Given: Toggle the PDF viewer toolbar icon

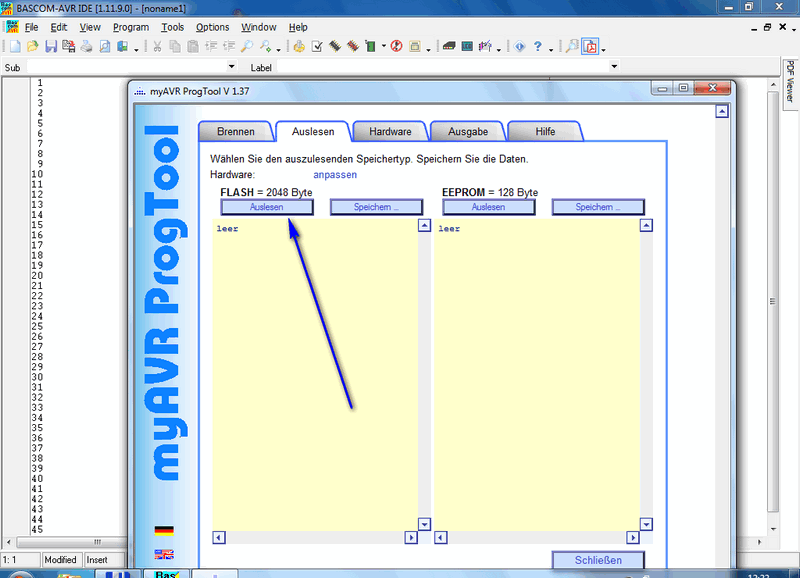Looking at the screenshot, I should 590,46.
